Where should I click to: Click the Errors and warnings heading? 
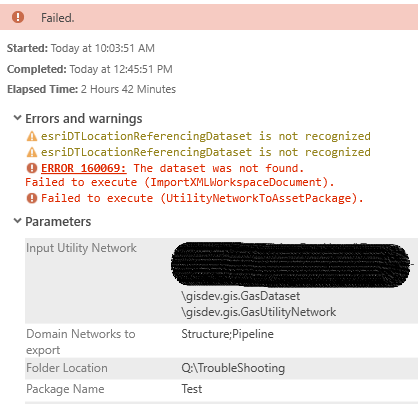(84, 119)
